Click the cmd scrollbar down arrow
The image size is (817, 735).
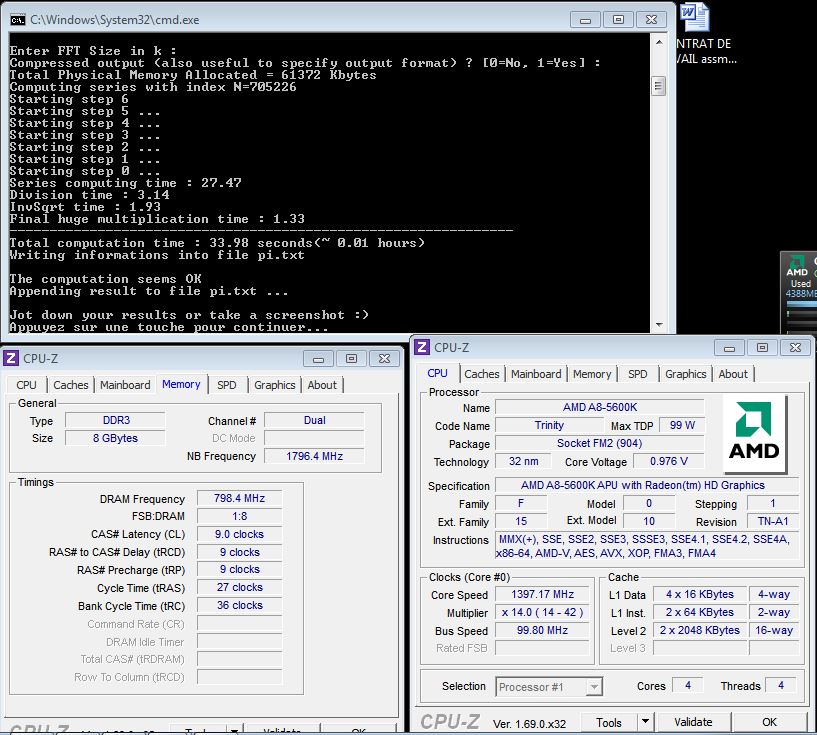(x=659, y=325)
